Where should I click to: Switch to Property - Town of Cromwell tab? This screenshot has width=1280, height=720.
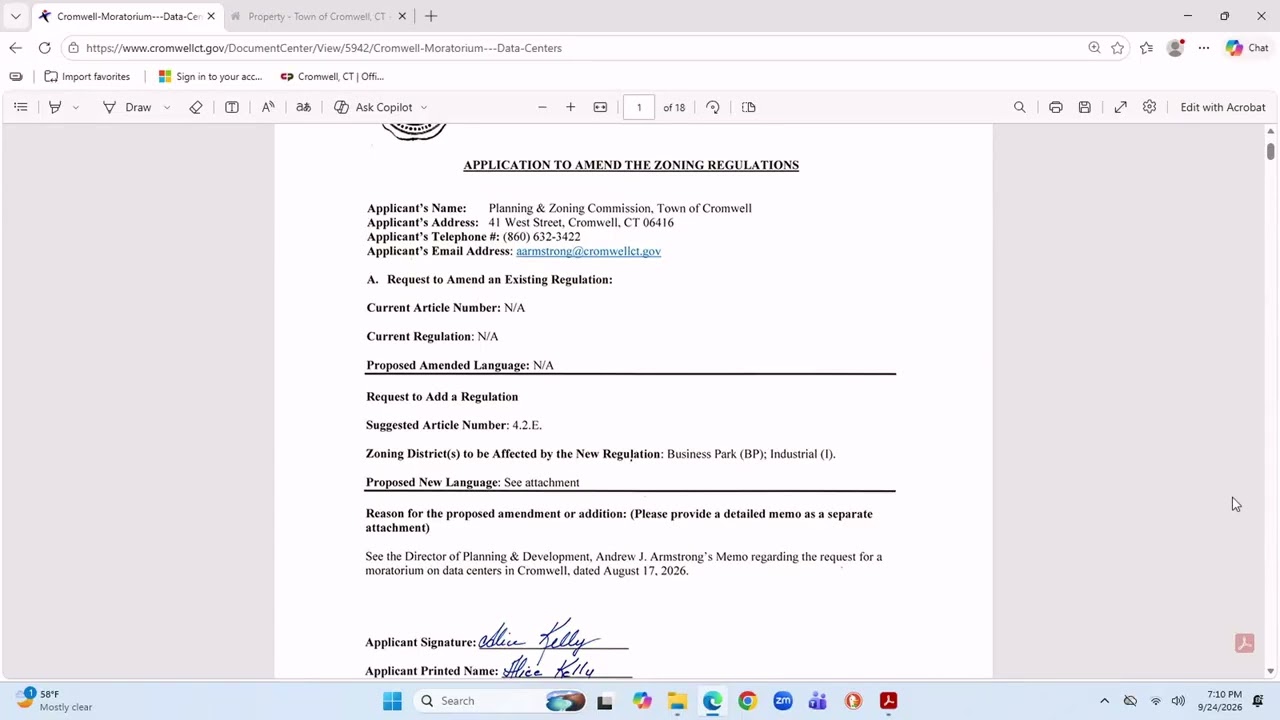pos(316,16)
